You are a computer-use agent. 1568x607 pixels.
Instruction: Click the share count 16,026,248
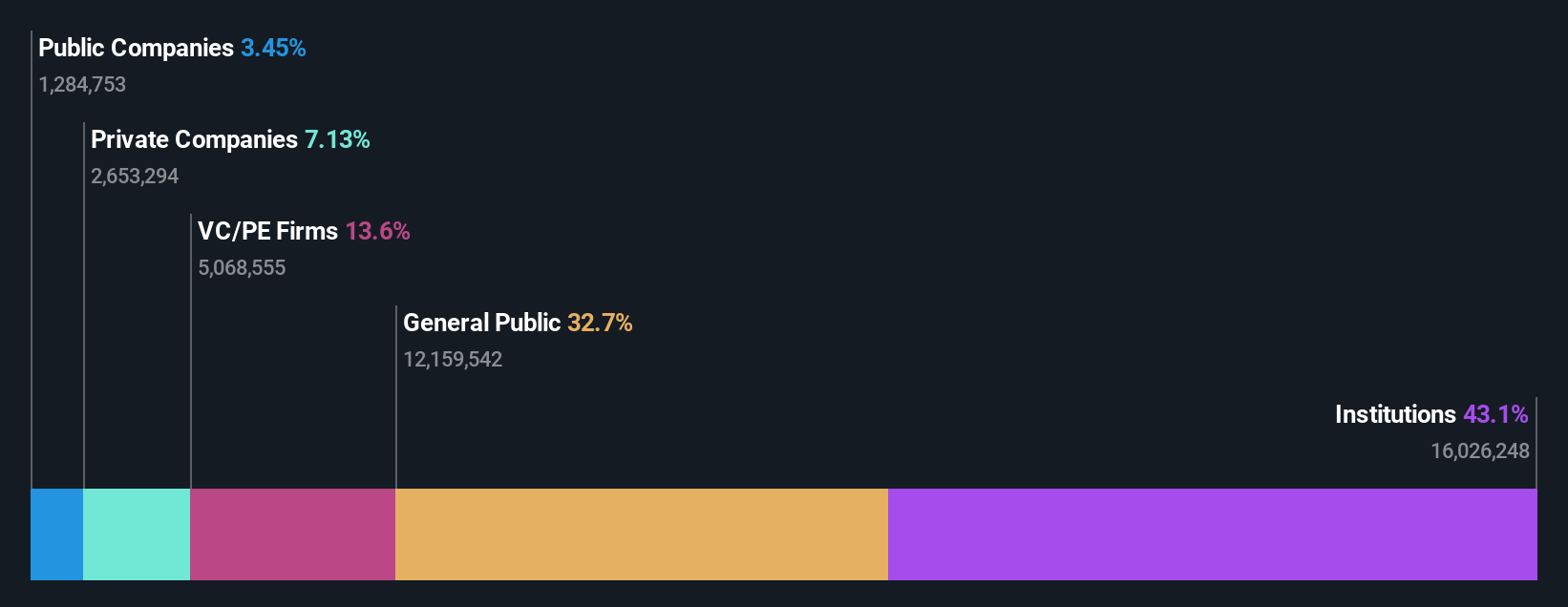1480,451
